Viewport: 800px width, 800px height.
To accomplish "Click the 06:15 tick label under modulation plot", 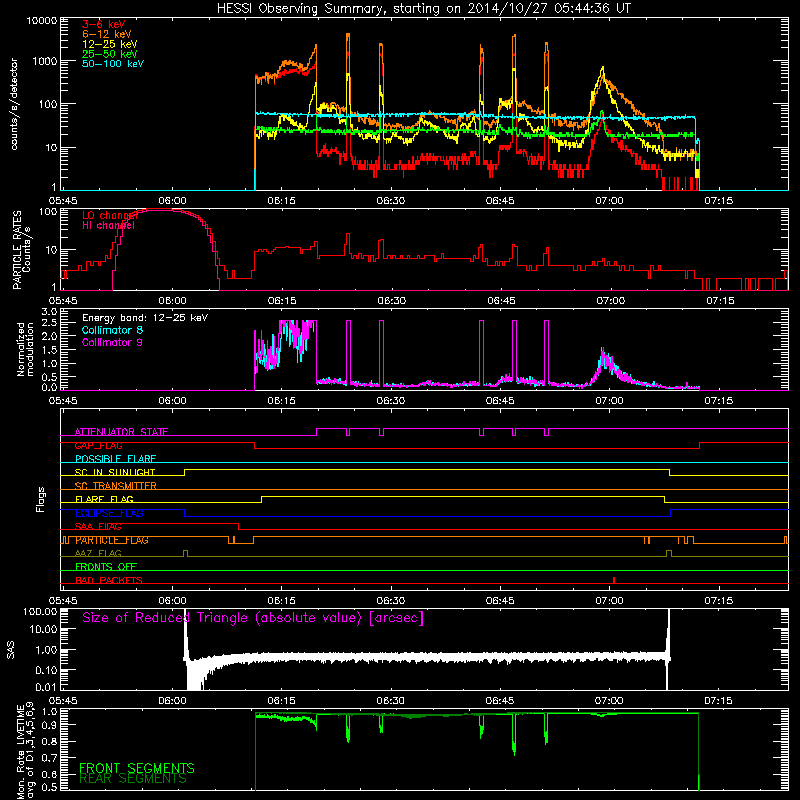I will click(281, 401).
